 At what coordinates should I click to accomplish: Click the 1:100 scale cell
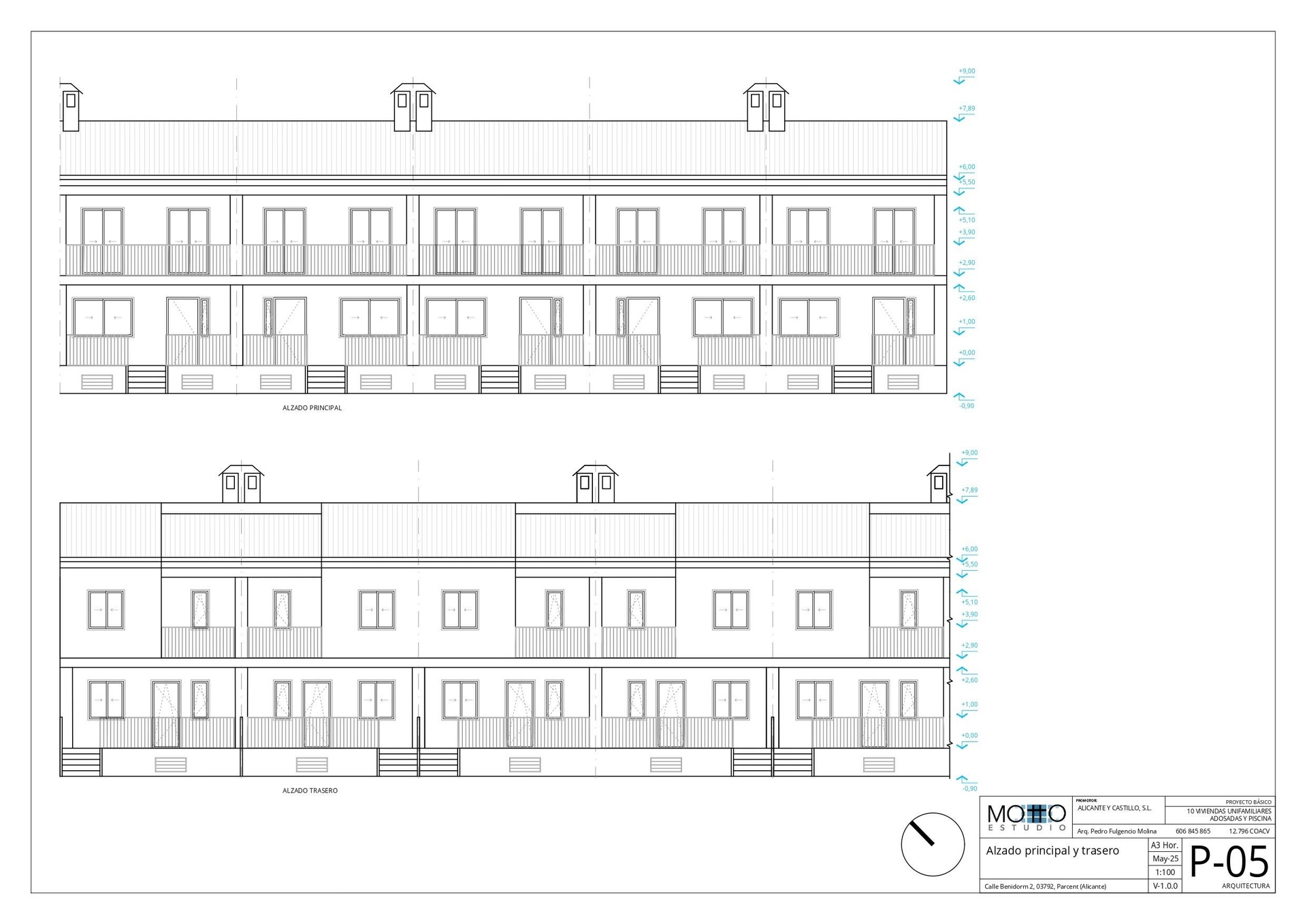1165,872
